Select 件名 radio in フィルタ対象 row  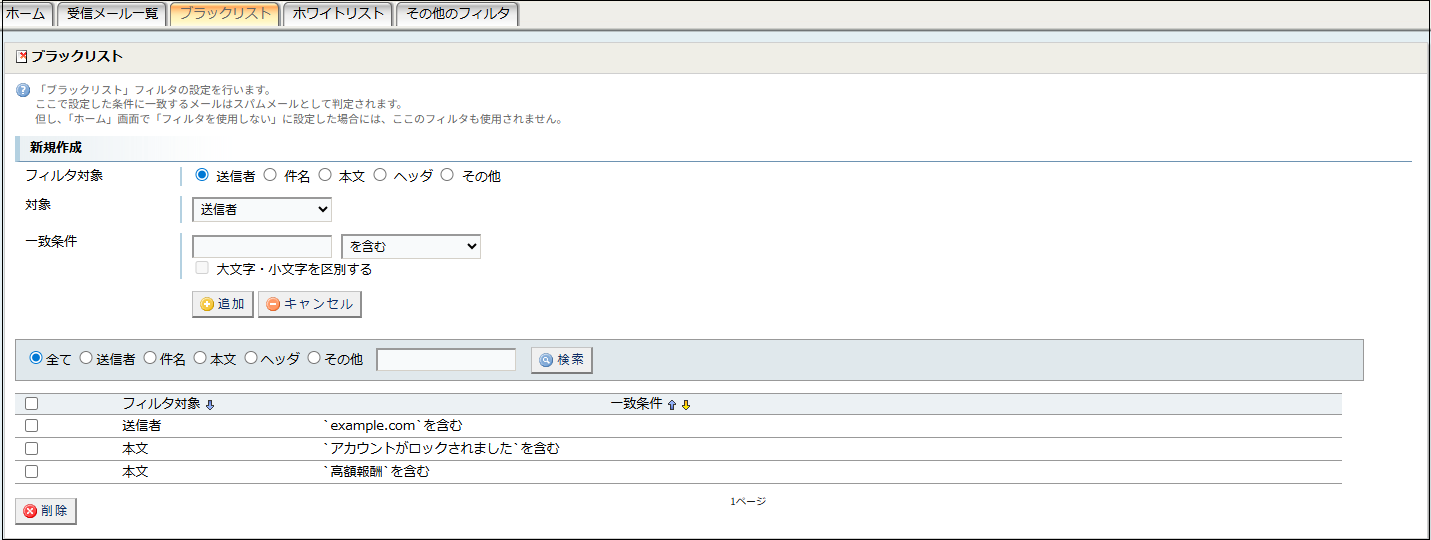(x=270, y=176)
